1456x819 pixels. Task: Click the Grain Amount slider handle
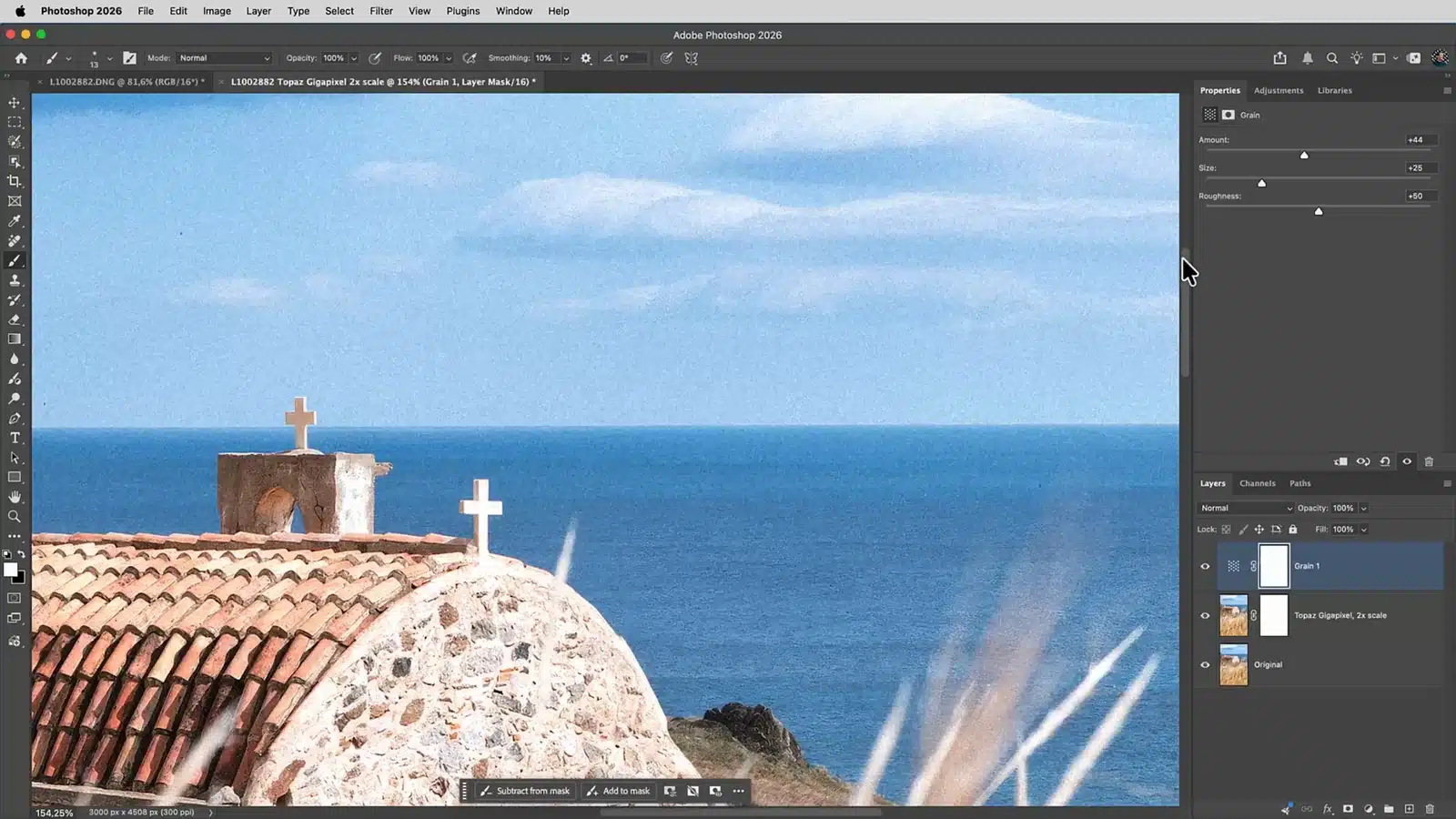click(x=1304, y=155)
